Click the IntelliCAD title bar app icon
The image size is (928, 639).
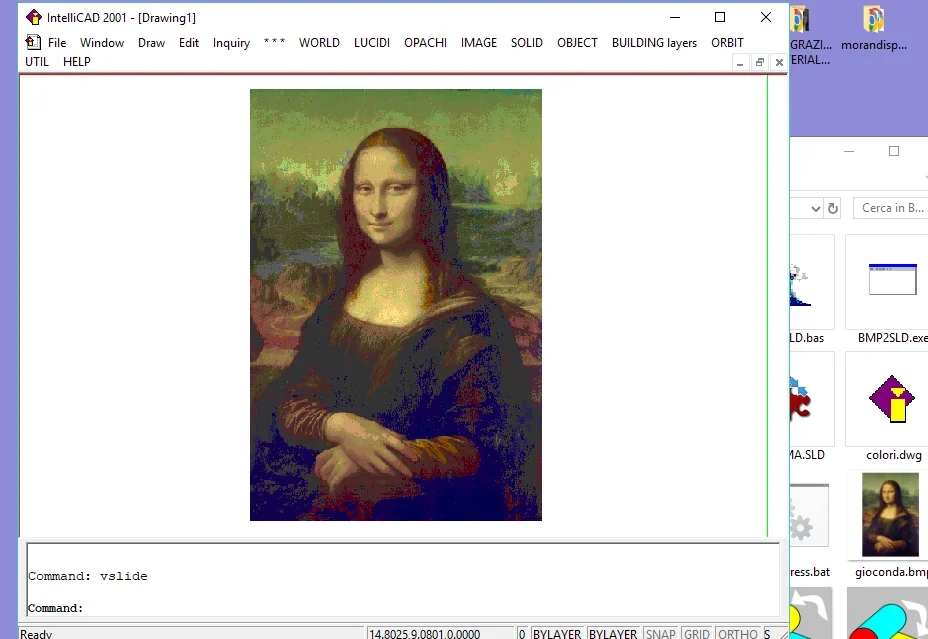(x=34, y=18)
